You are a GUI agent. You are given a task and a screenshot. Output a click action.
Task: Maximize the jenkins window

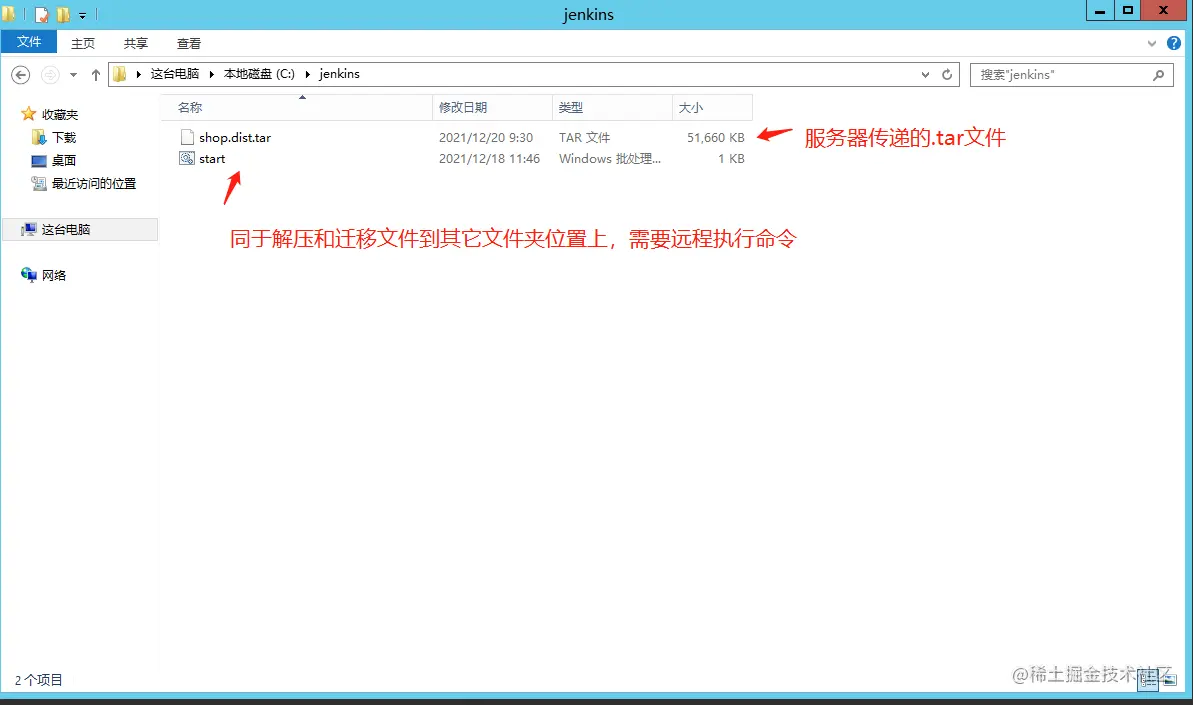coord(1128,11)
